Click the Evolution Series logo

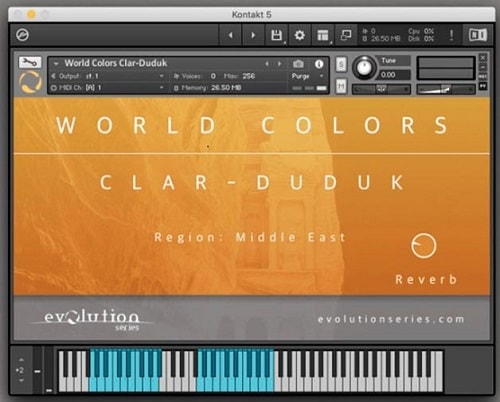(92, 319)
